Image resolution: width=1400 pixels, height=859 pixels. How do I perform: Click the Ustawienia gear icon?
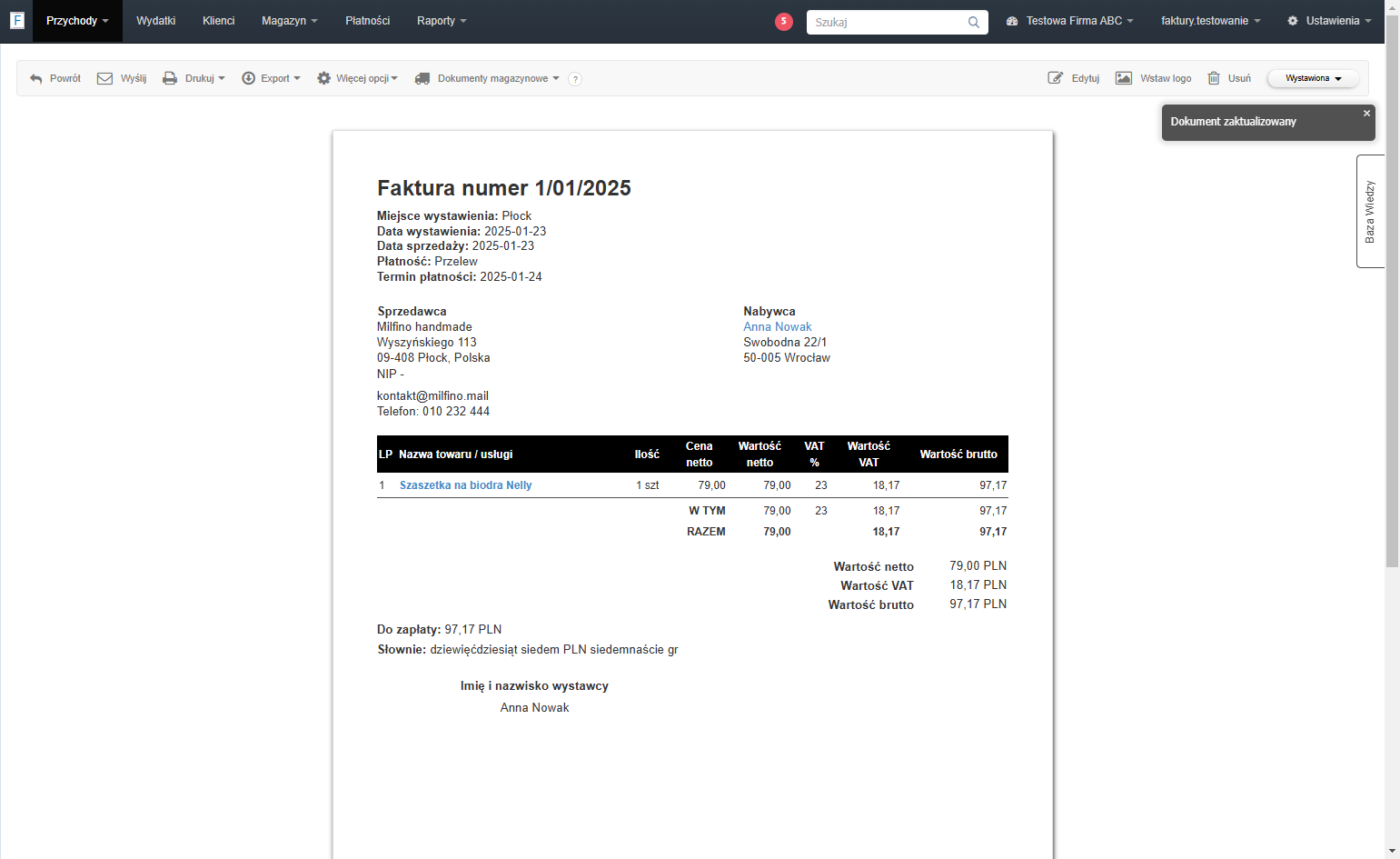pos(1293,21)
